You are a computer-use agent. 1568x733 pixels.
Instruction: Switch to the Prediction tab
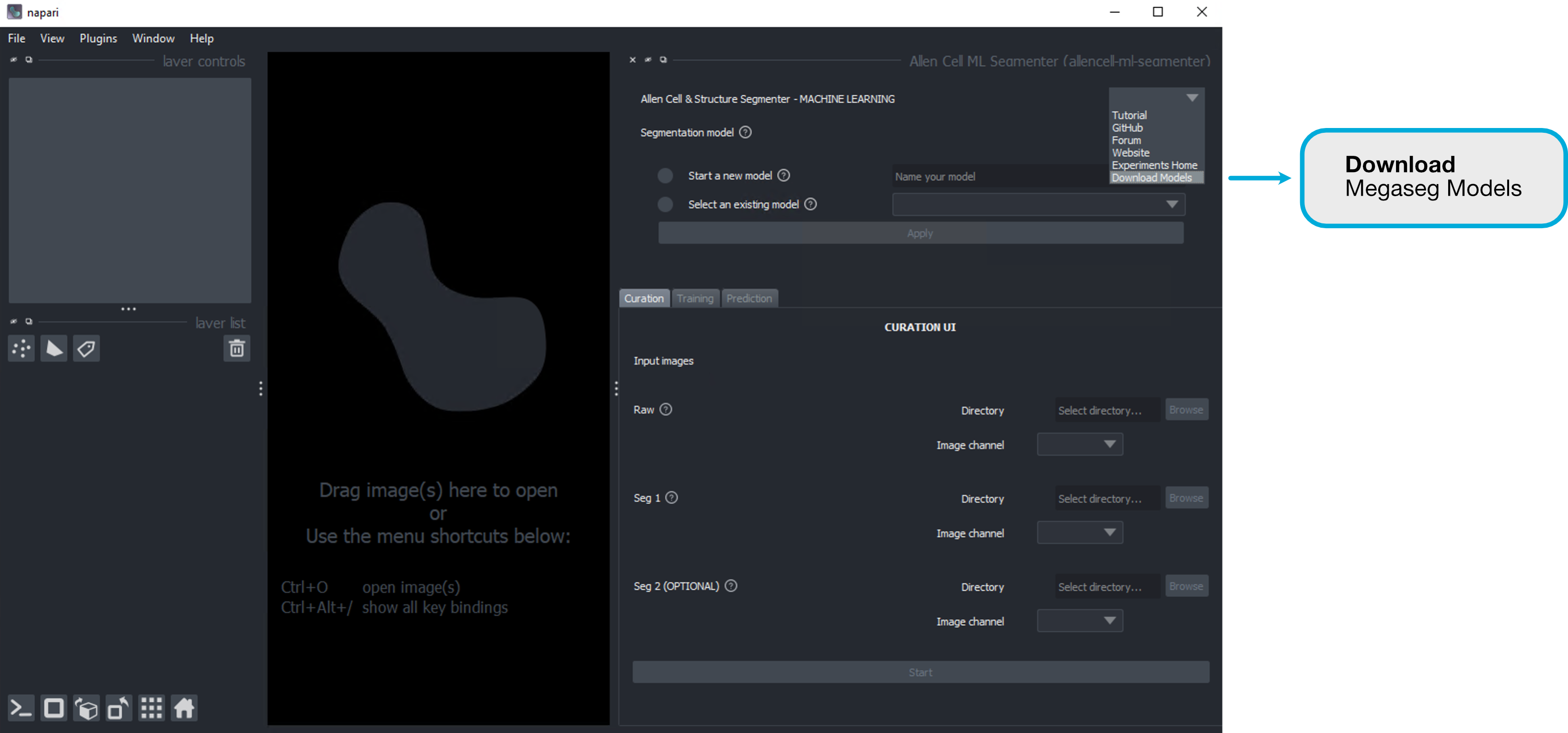749,298
